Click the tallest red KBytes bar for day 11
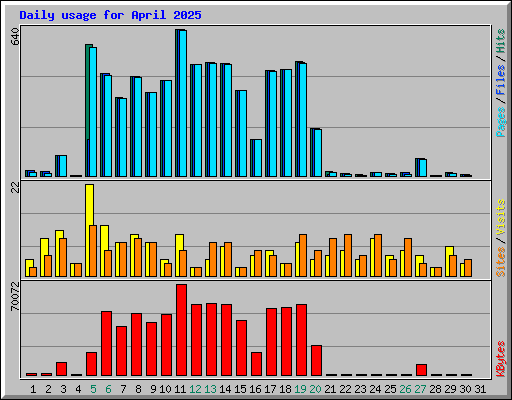The height and width of the screenshot is (400, 512). click(182, 330)
